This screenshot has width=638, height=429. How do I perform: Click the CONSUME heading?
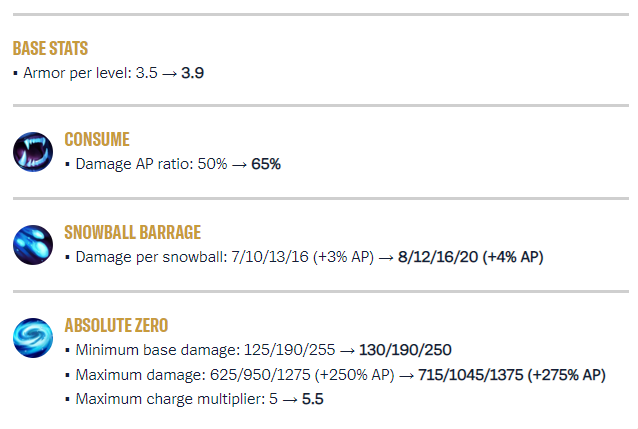(x=97, y=140)
